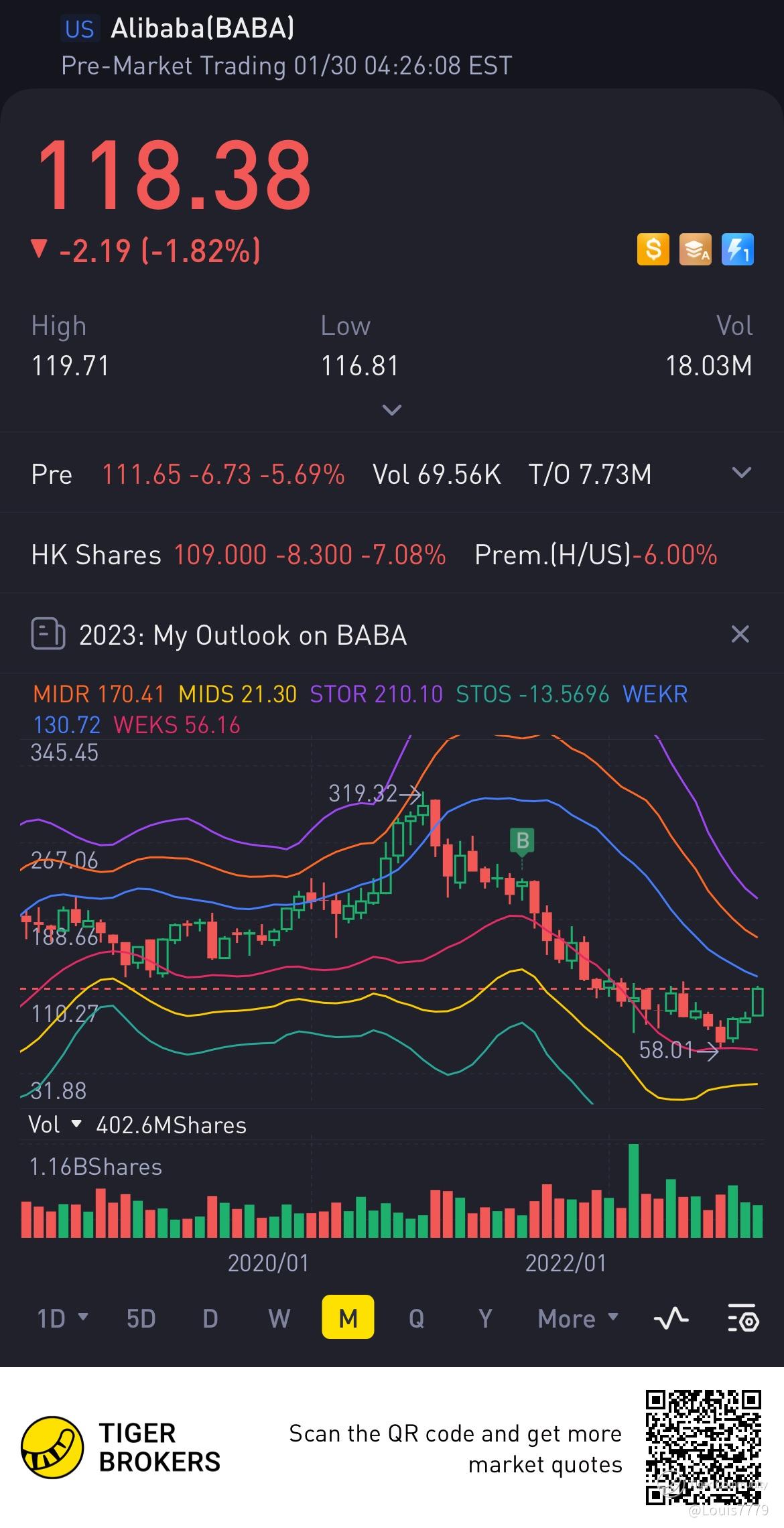The width and height of the screenshot is (784, 1528).
Task: Open 2023: My Outlook on BABA link
Action: coord(243,635)
